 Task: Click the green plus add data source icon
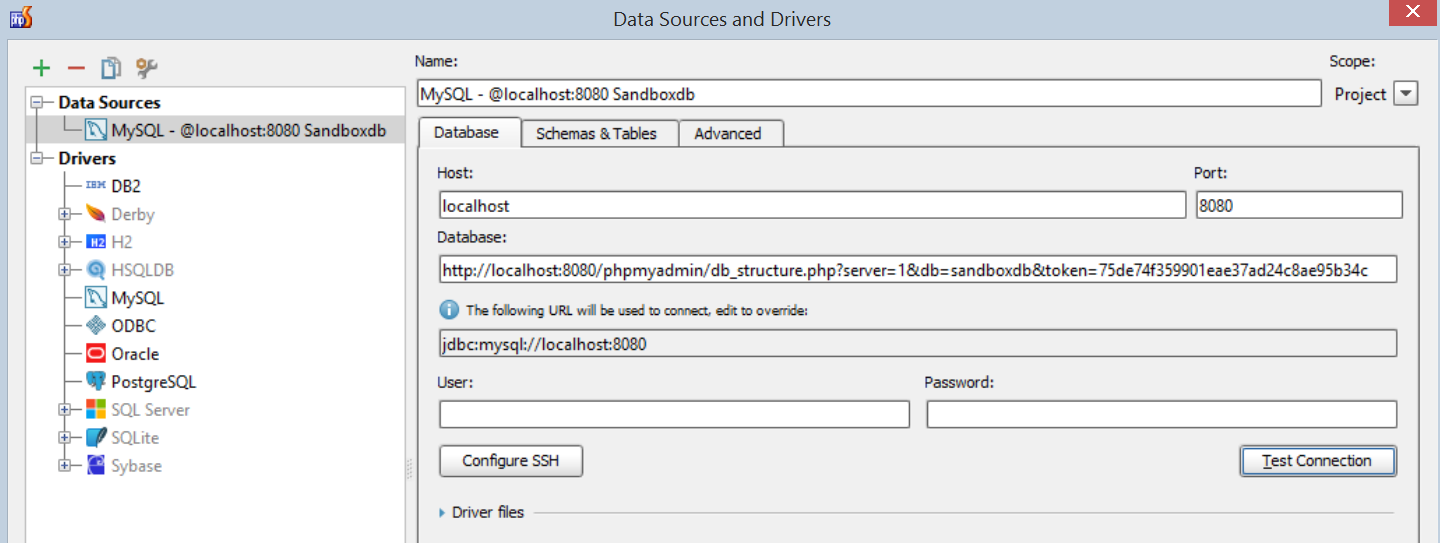coord(41,68)
